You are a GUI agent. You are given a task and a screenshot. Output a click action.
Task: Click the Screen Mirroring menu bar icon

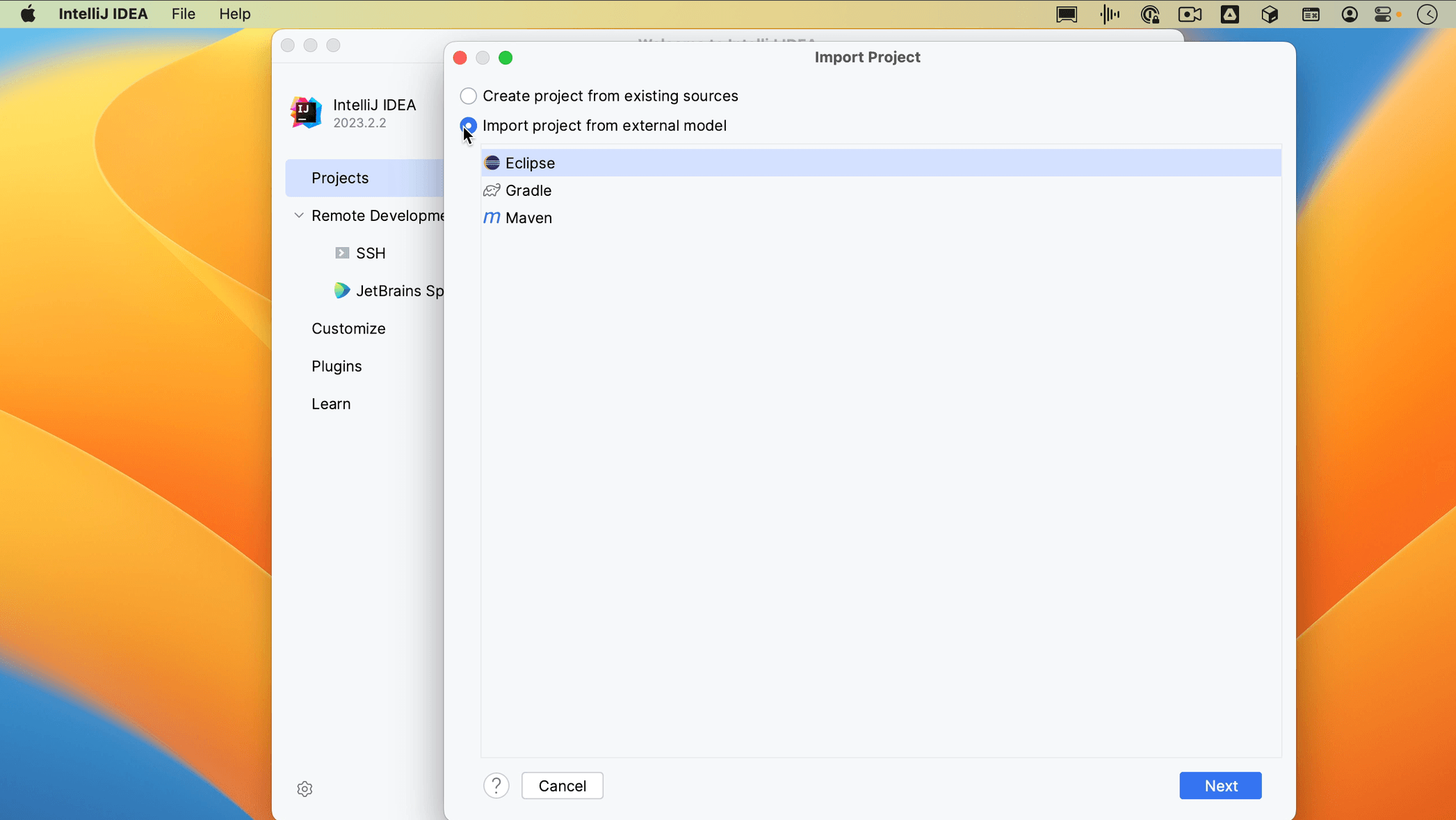click(1066, 14)
